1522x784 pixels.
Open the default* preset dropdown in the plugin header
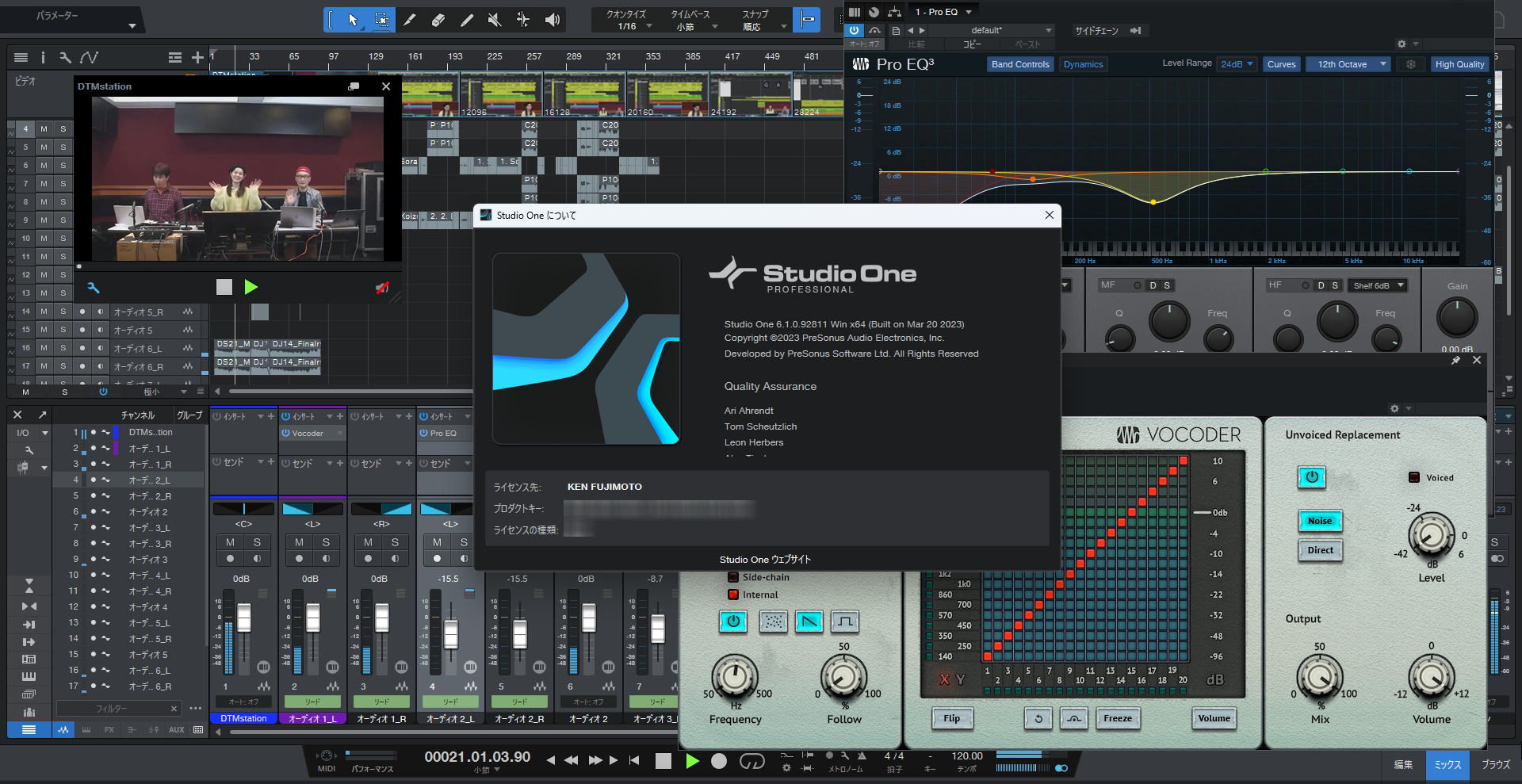pos(991,31)
